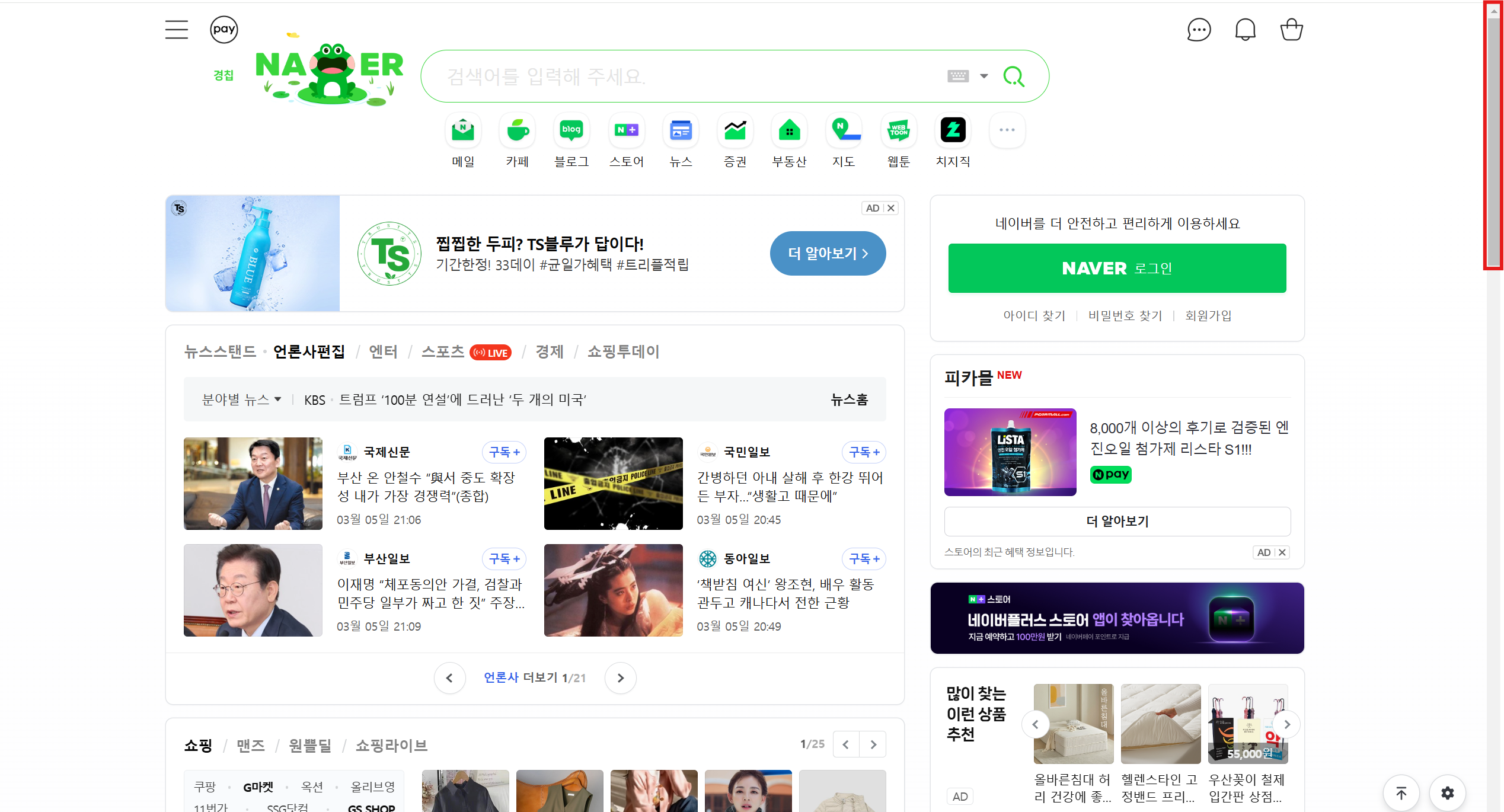Select the 쇼핑투데이 tab
Viewport: 1504px width, 812px height.
[623, 351]
